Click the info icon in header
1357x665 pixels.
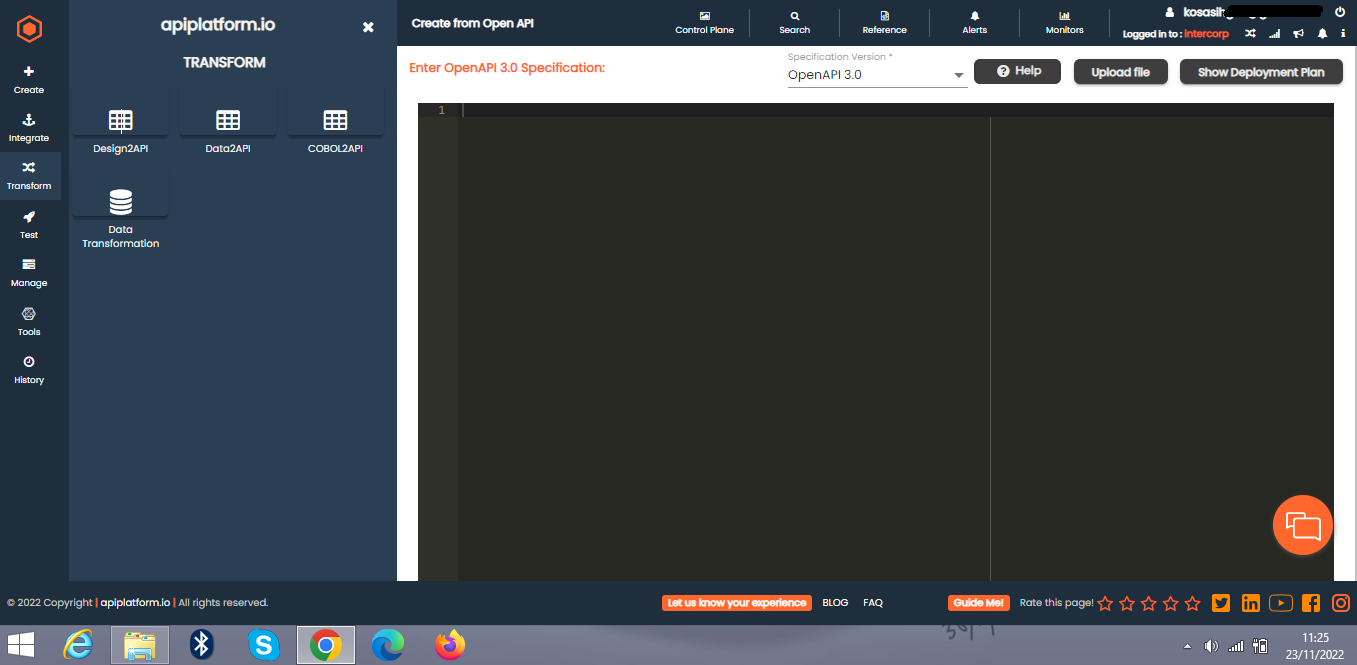(x=1343, y=34)
